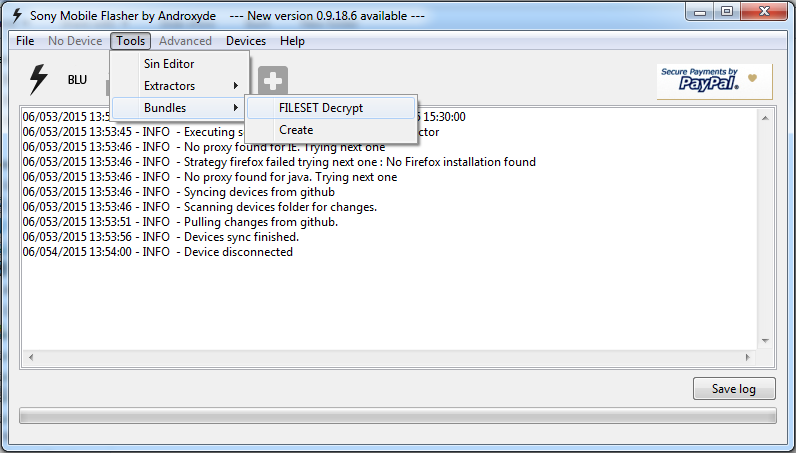Click the 'Devices sync finished.' log line

161,237
